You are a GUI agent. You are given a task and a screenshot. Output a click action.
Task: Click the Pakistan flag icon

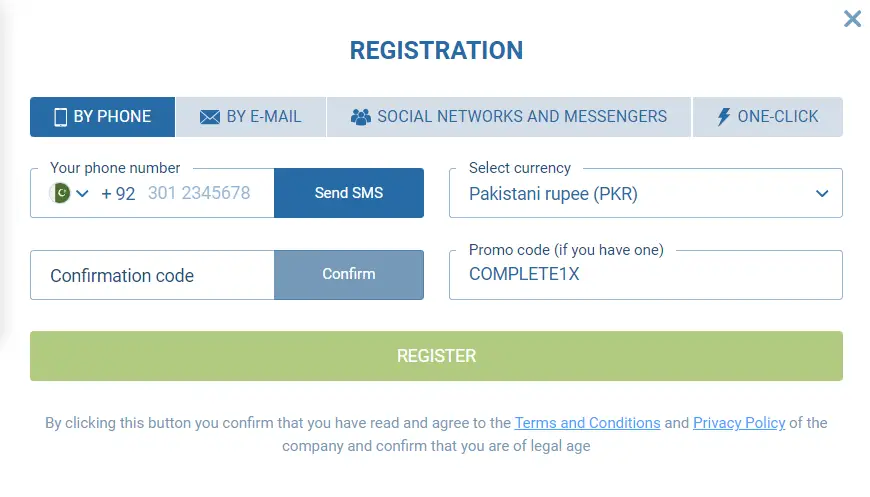point(61,193)
